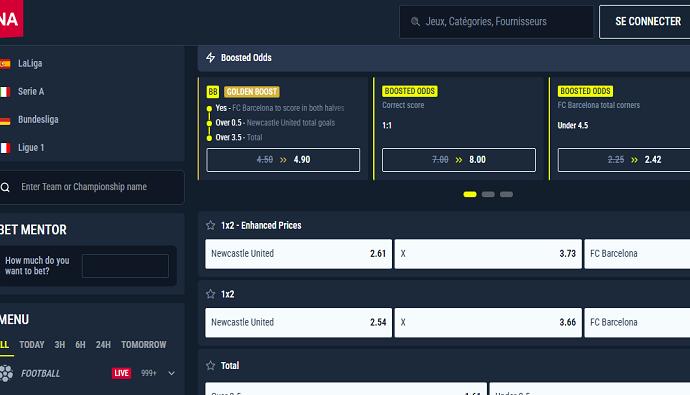
Task: Expand the Football sport chevron
Action: 172,373
